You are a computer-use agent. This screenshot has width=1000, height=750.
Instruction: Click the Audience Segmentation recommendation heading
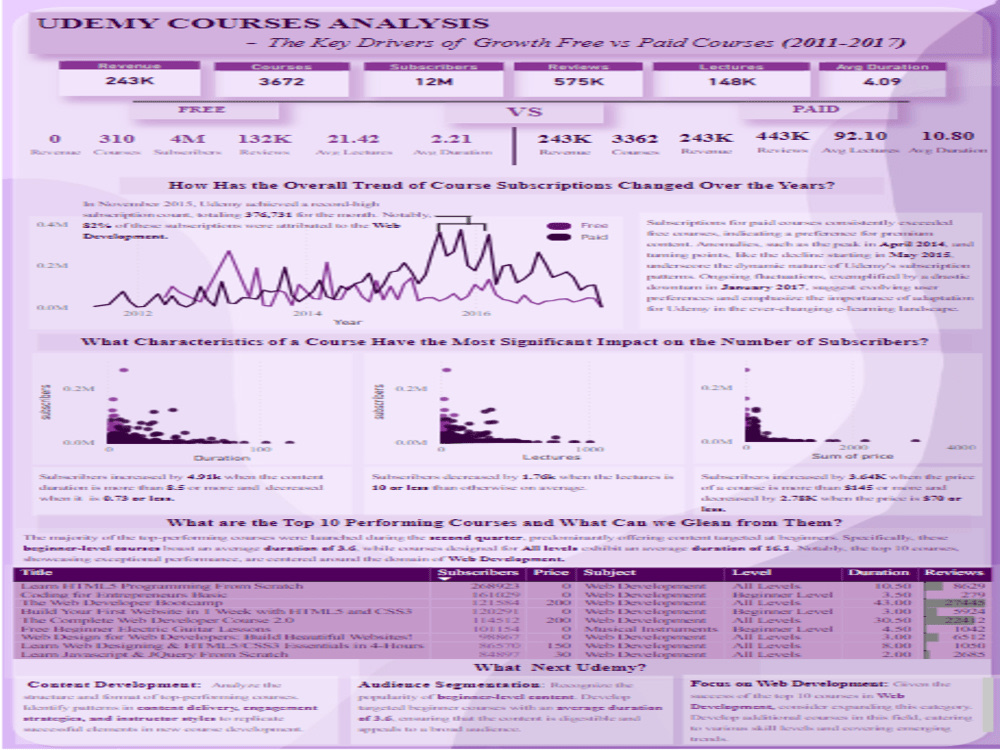[450, 684]
